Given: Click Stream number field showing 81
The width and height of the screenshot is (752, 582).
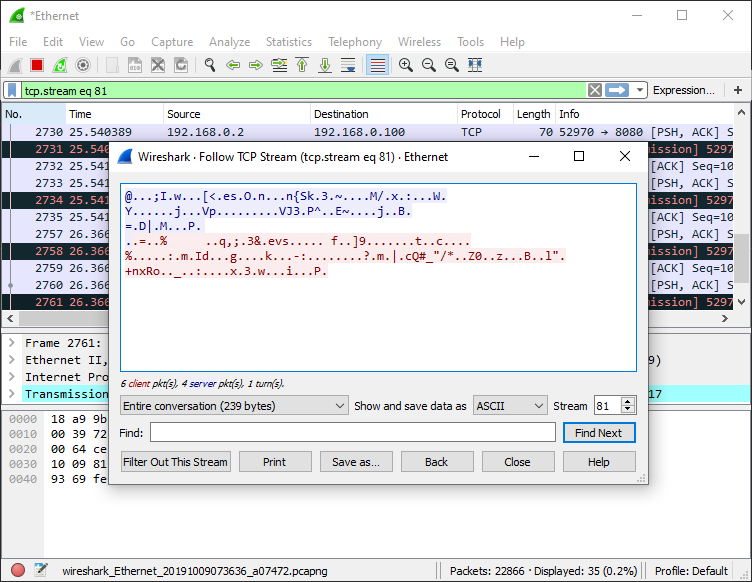Looking at the screenshot, I should pos(607,406).
